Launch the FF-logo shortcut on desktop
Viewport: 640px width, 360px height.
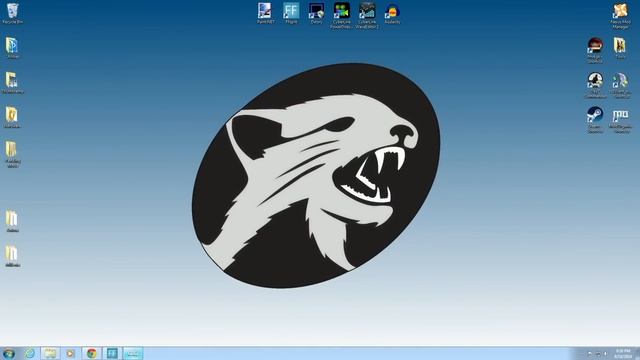pos(291,13)
